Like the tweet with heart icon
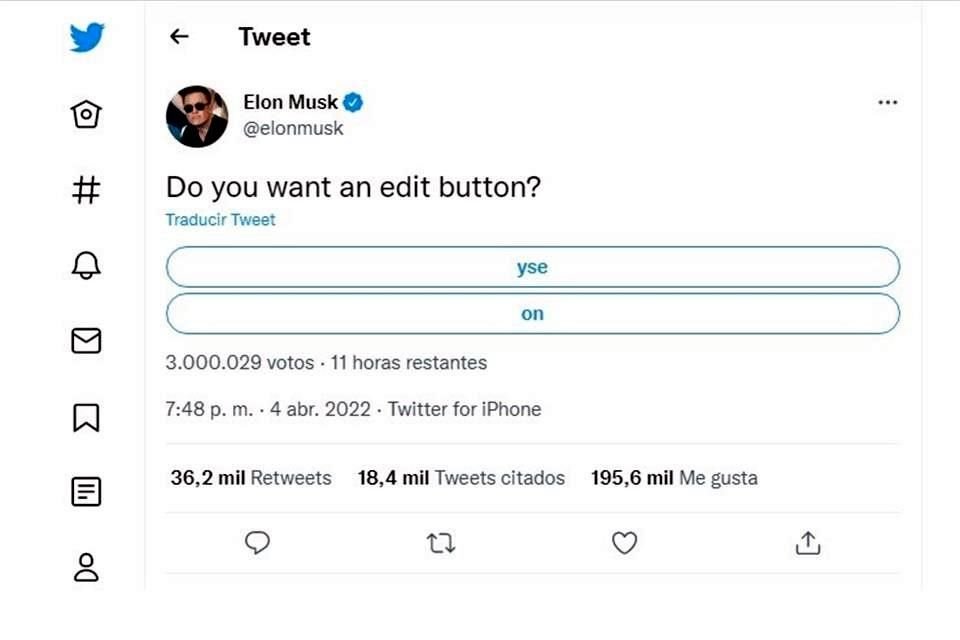Image resolution: width=960 pixels, height=640 pixels. click(624, 543)
